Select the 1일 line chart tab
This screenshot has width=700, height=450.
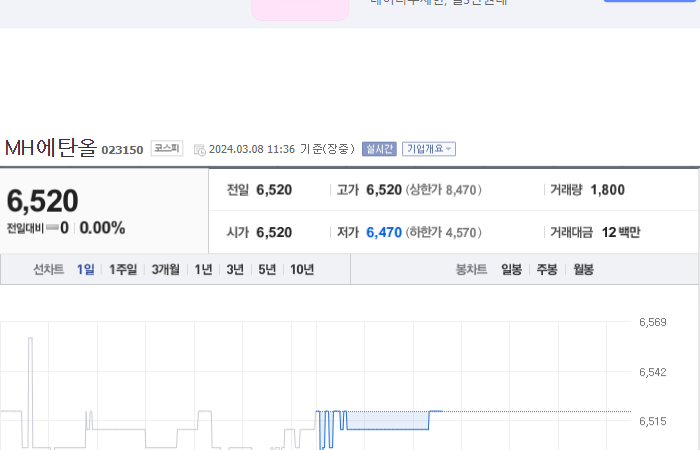click(85, 269)
